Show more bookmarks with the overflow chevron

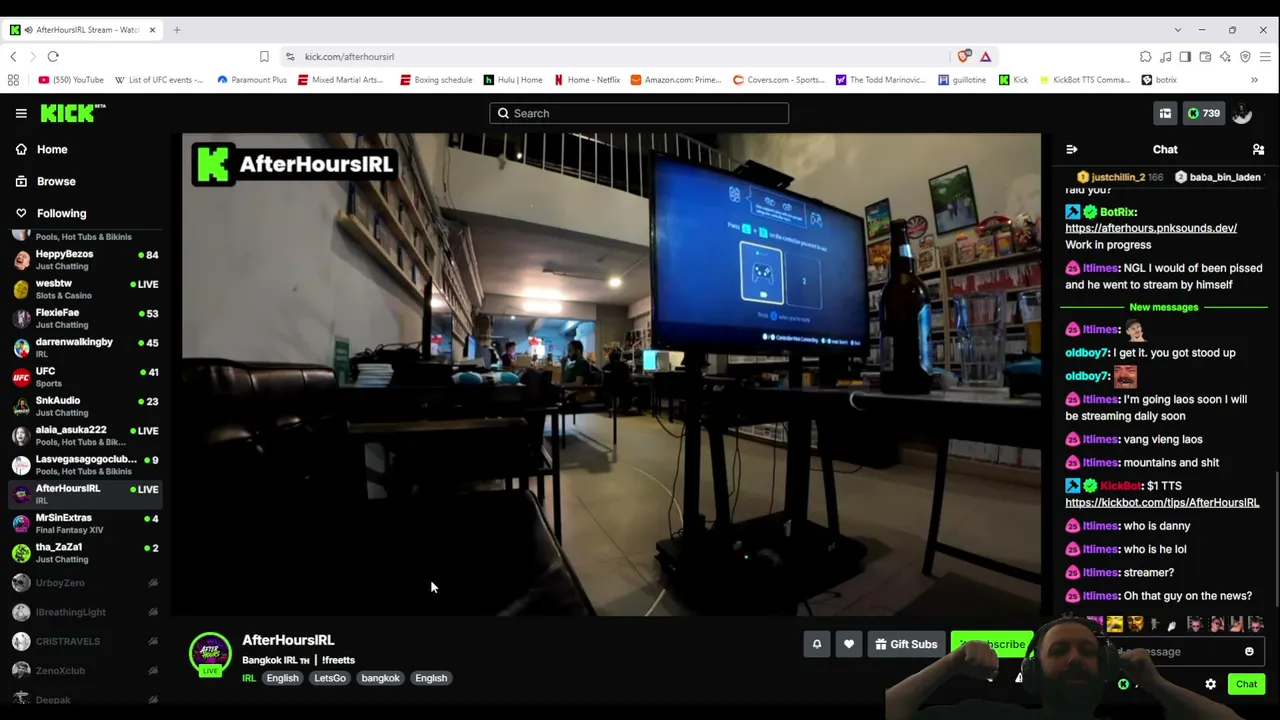1254,80
